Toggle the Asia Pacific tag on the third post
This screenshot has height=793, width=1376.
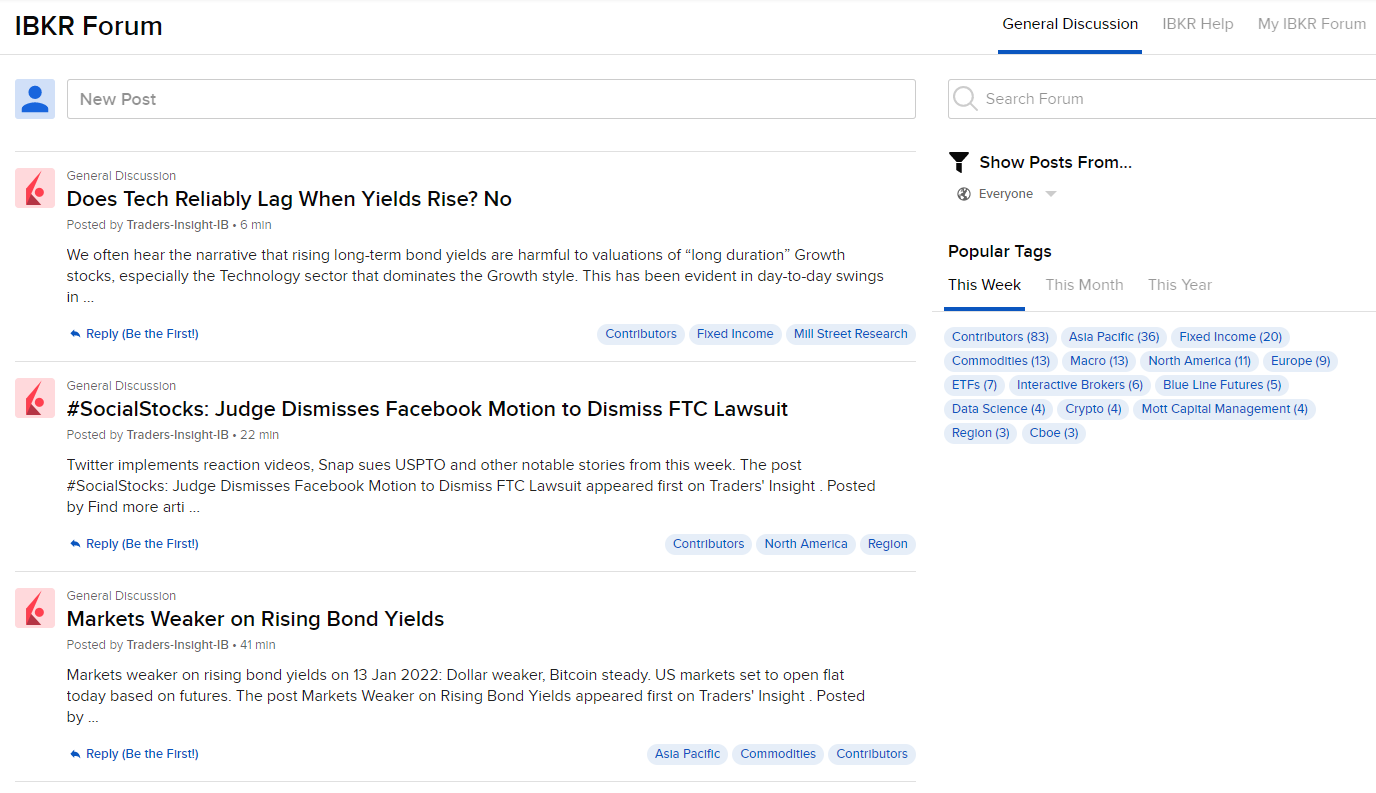pyautogui.click(x=687, y=753)
